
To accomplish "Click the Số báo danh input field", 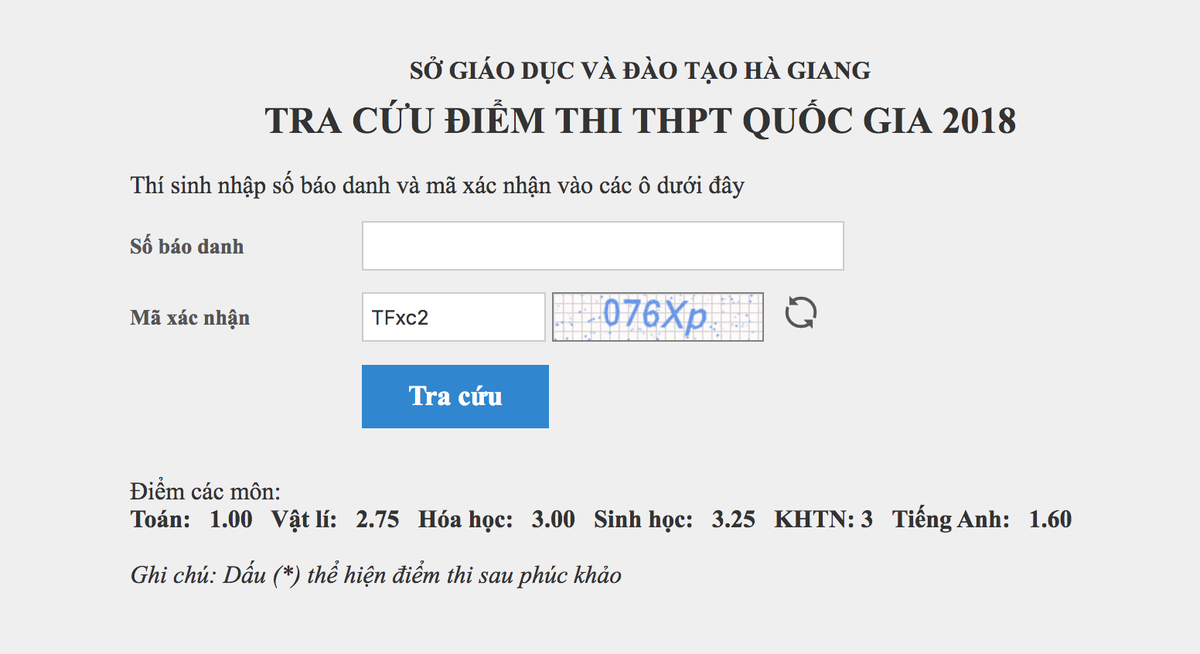I will [x=602, y=245].
